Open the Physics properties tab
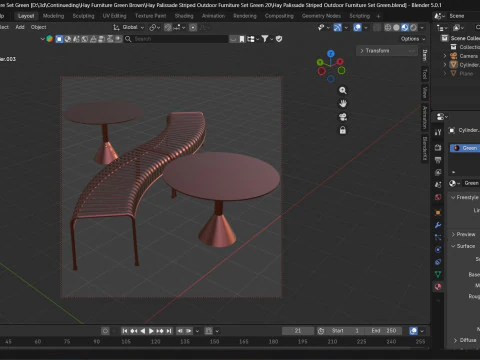This screenshot has height=360, width=480. (438, 250)
